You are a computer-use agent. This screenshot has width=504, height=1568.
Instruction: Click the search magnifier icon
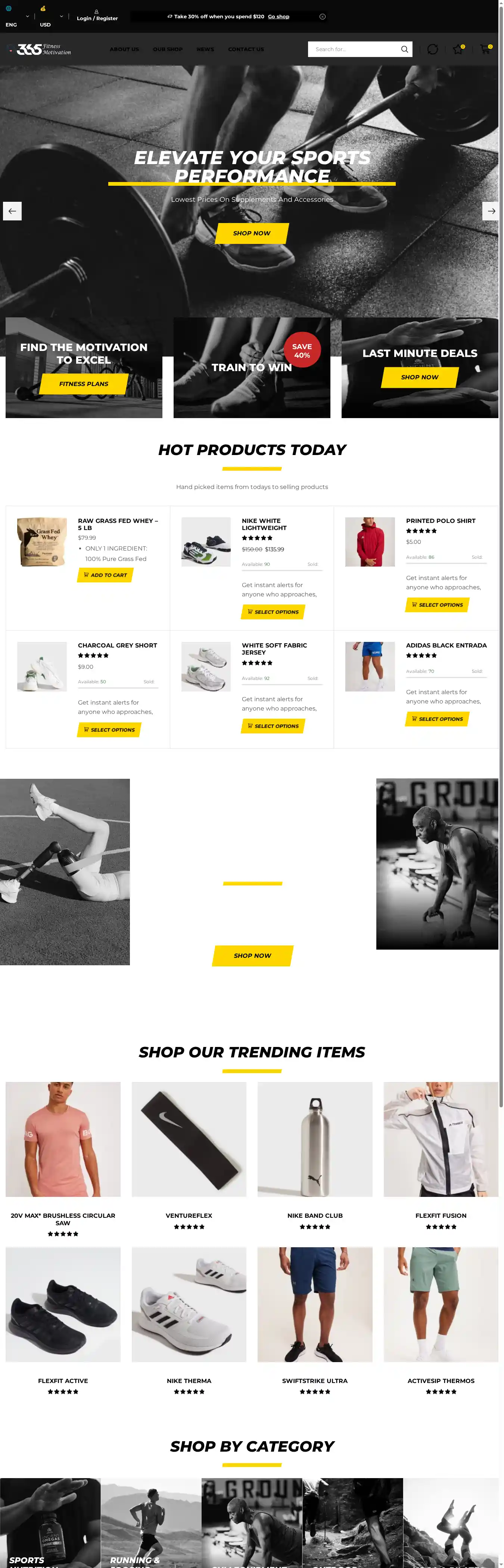[x=404, y=49]
